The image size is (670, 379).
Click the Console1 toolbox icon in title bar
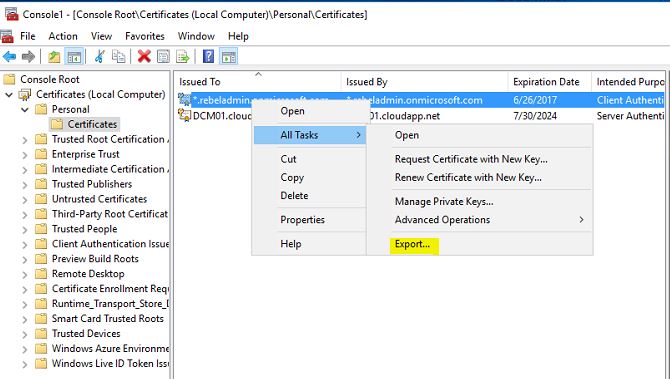pyautogui.click(x=12, y=15)
